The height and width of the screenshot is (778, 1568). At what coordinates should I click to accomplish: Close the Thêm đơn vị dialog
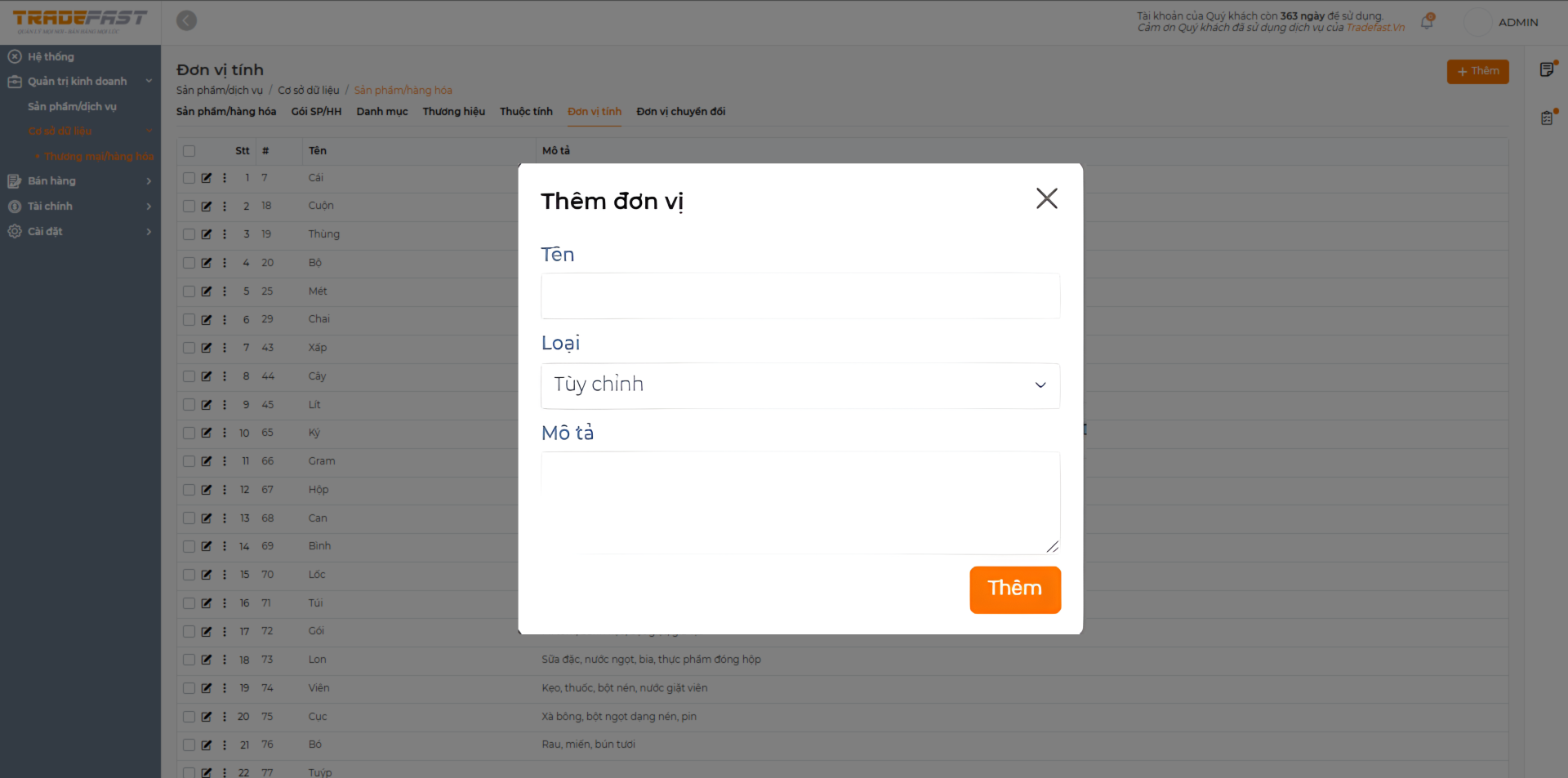(1046, 198)
